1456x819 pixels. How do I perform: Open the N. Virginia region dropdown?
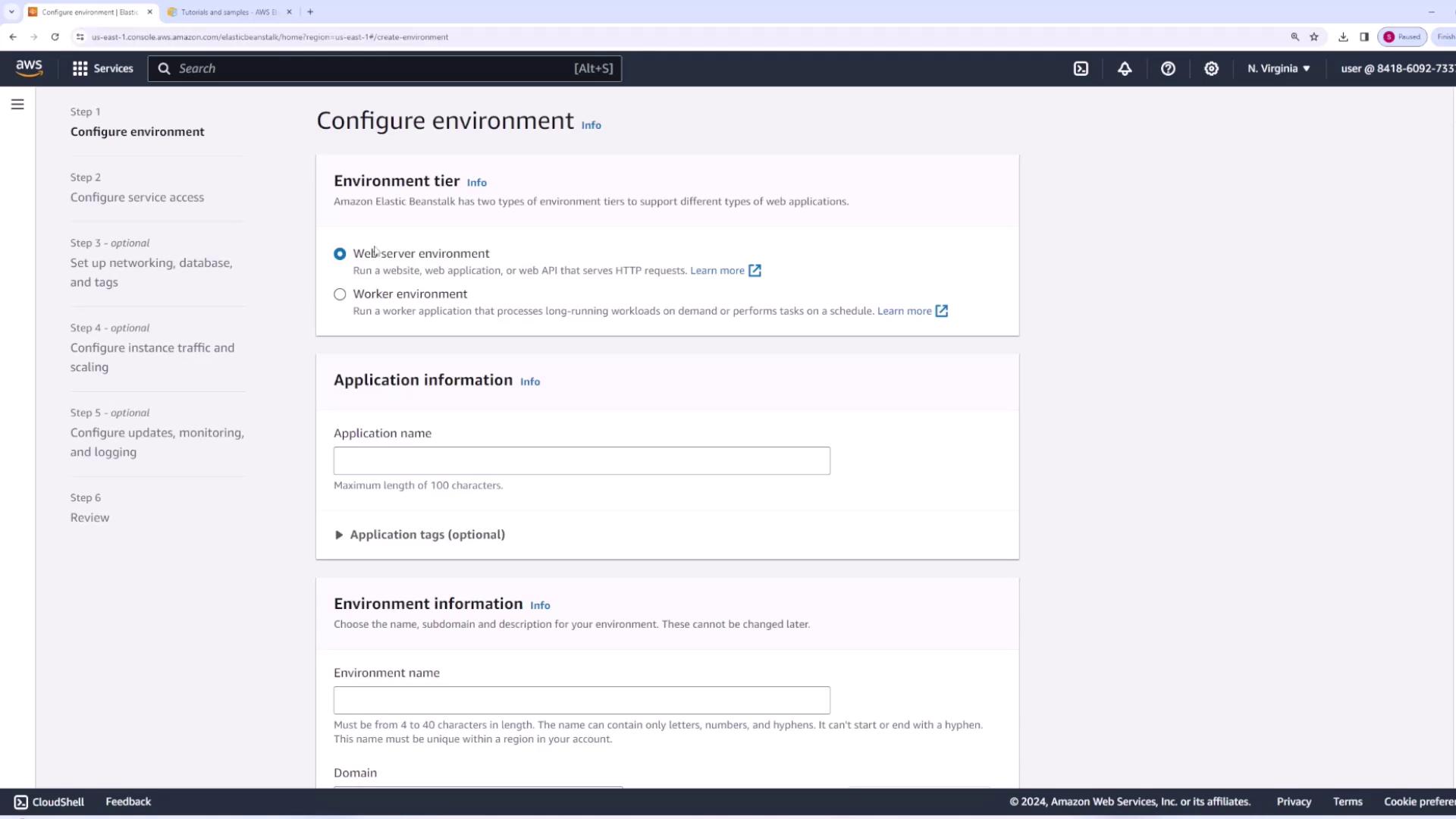(x=1279, y=68)
